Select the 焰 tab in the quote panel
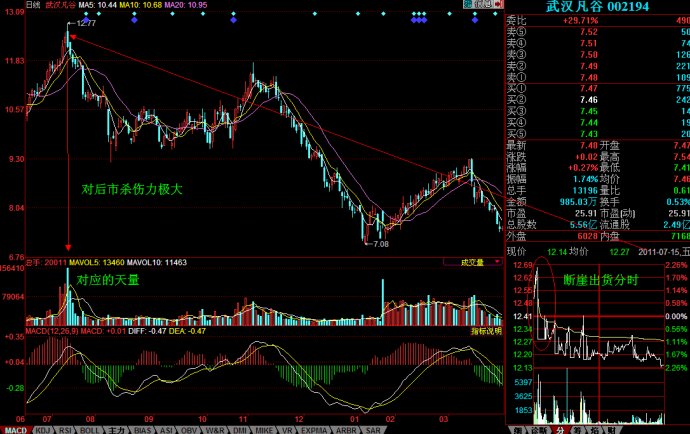This screenshot has height=434, width=690. (595, 430)
